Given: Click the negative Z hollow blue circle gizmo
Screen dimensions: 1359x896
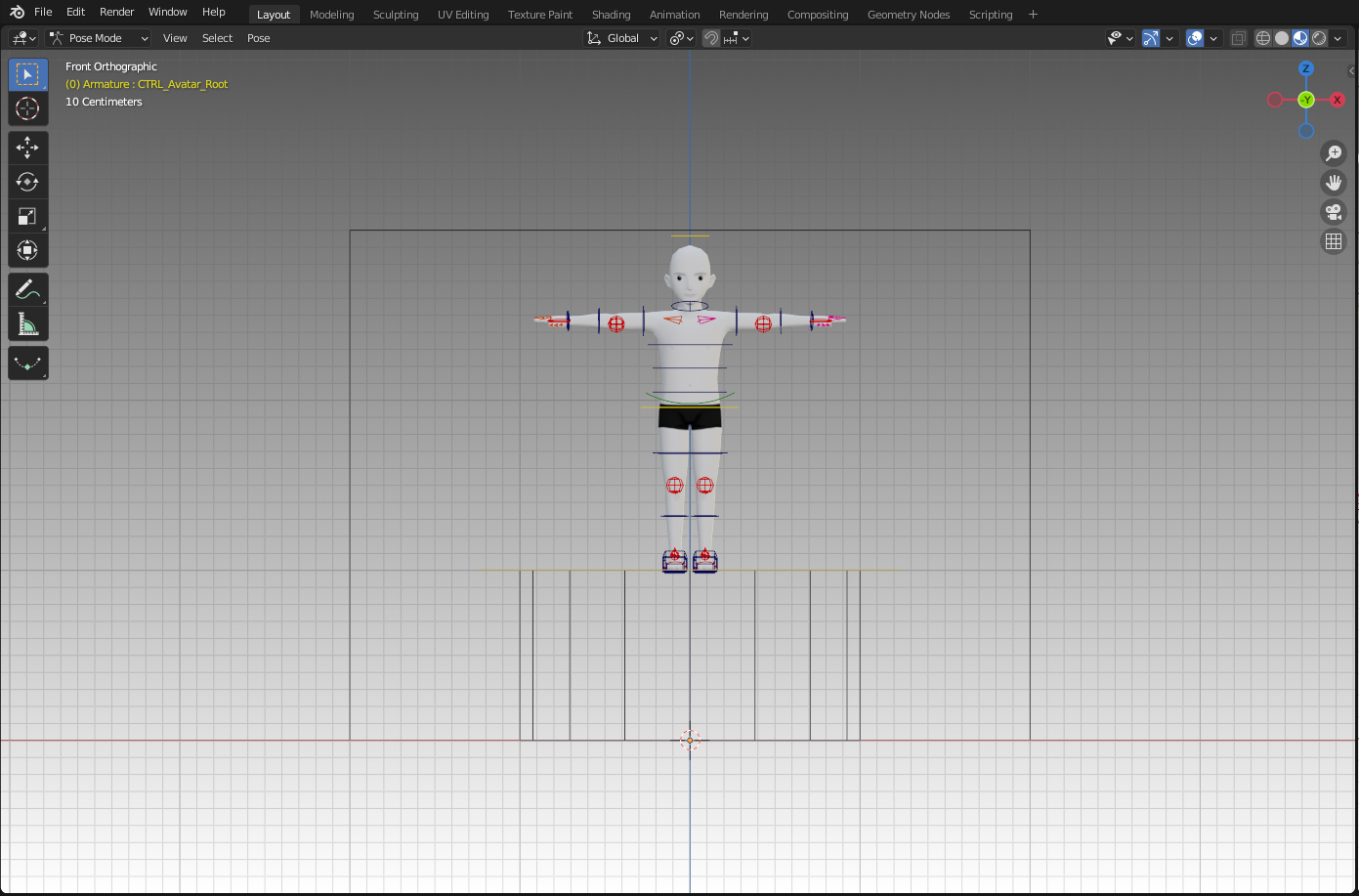Looking at the screenshot, I should [x=1306, y=131].
